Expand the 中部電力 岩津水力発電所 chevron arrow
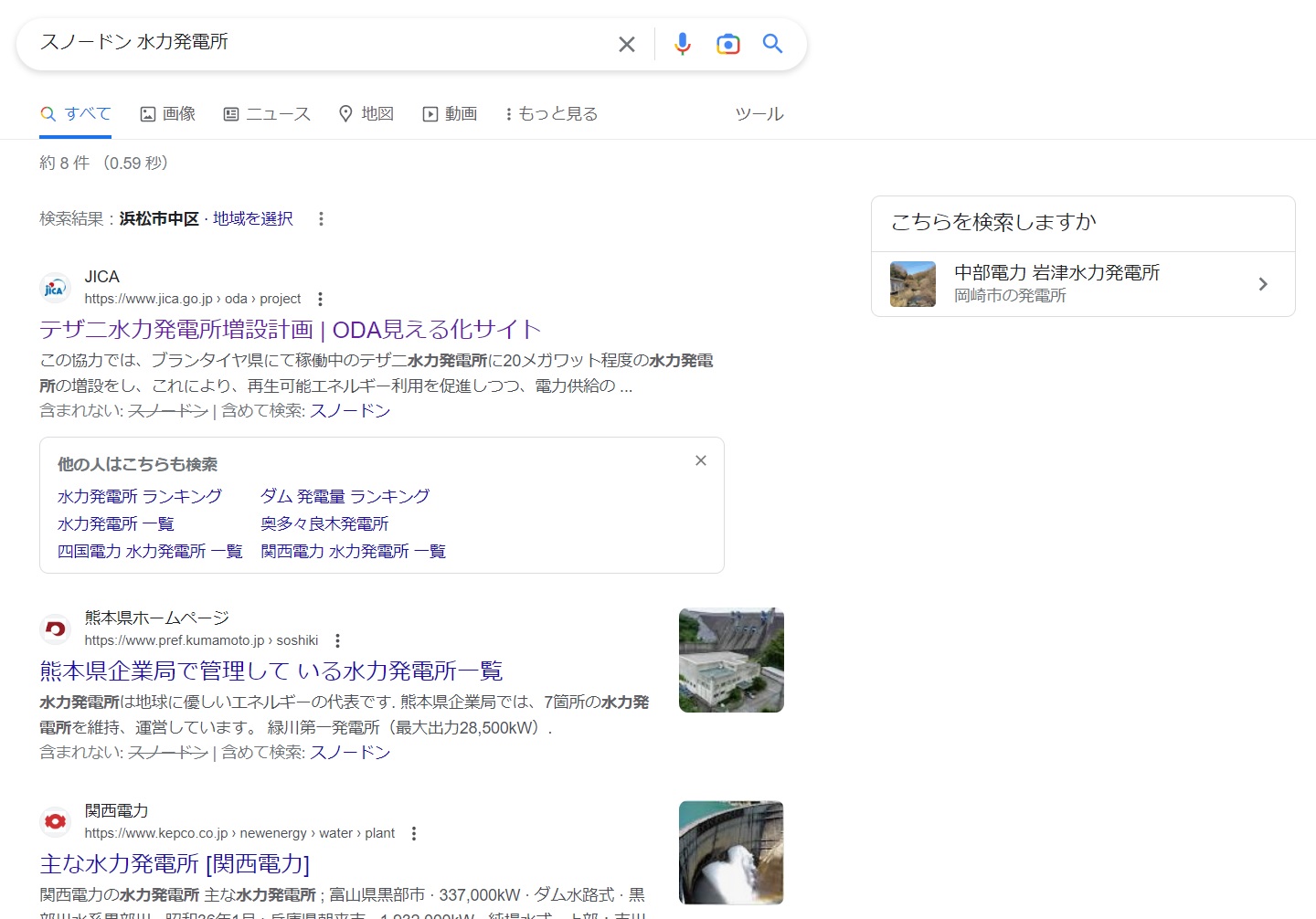 point(1263,284)
